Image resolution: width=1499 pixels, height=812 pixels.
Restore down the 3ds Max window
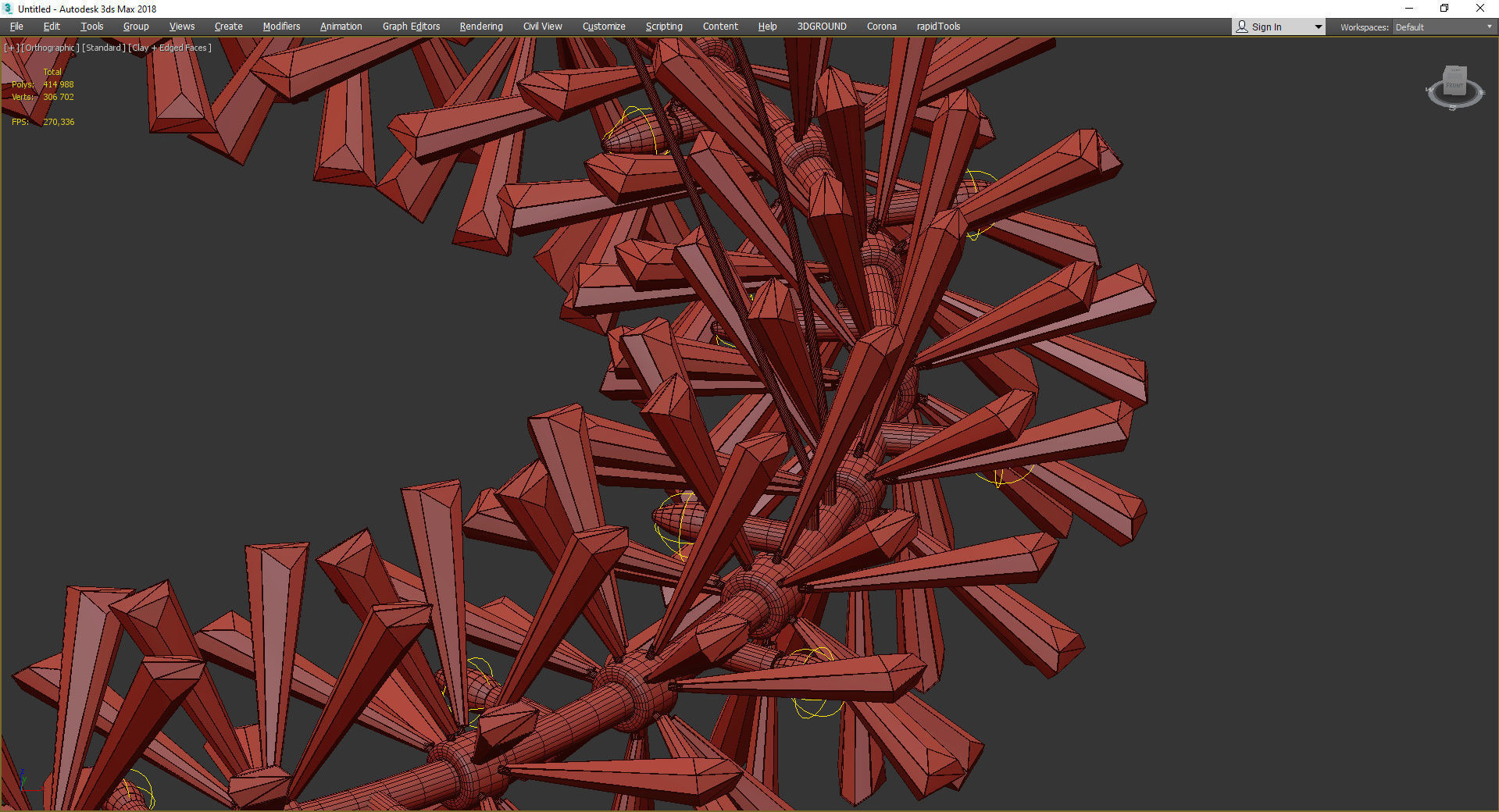1444,9
